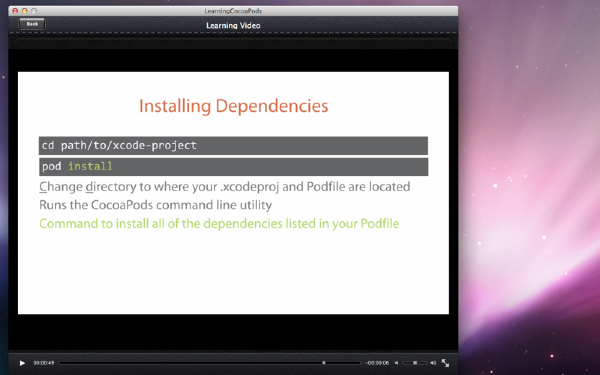Minimize the LearningCocoaPods window

pyautogui.click(x=24, y=11)
